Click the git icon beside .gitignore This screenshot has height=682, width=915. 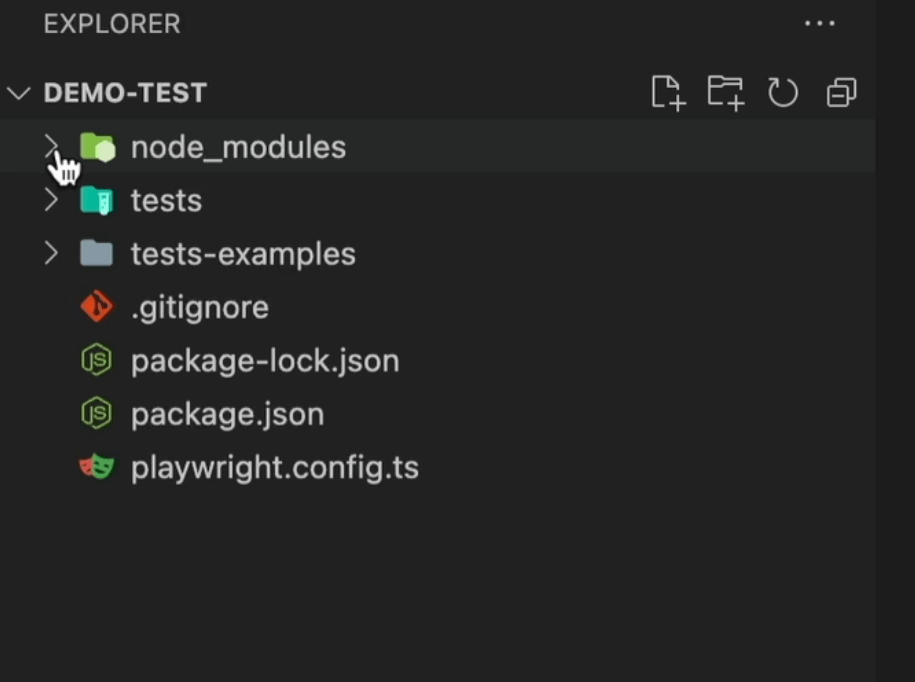(97, 307)
